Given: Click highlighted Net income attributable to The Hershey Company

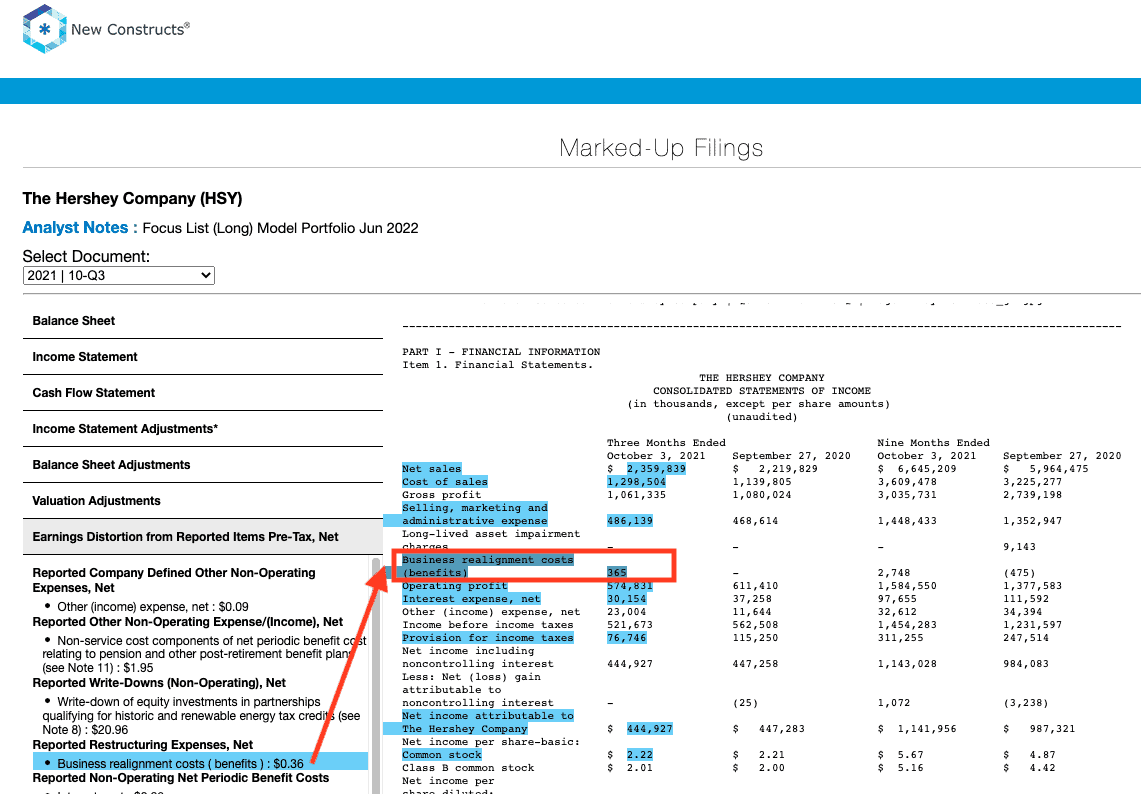Looking at the screenshot, I should 488,723.
